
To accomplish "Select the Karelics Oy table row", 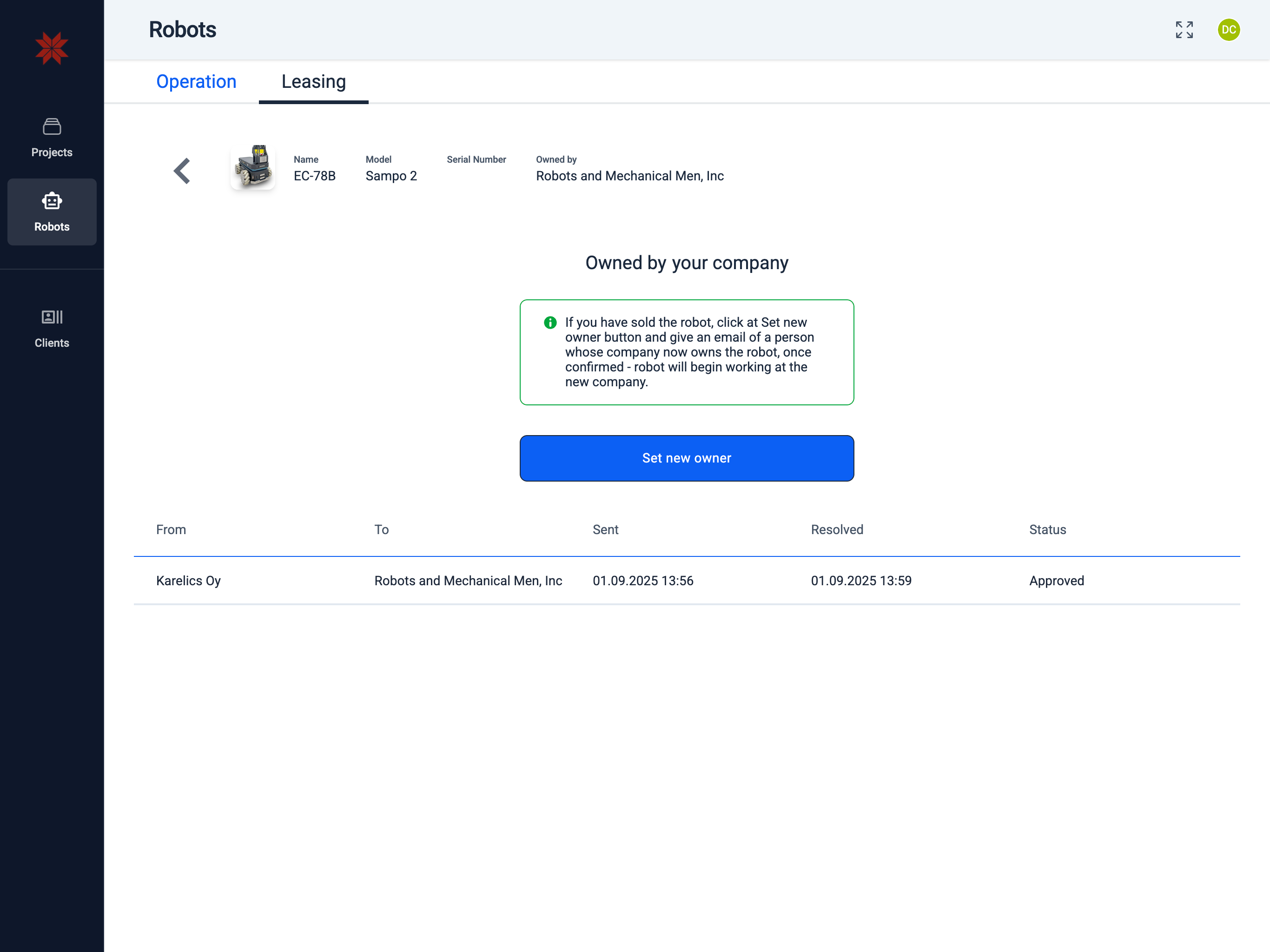I will point(188,581).
